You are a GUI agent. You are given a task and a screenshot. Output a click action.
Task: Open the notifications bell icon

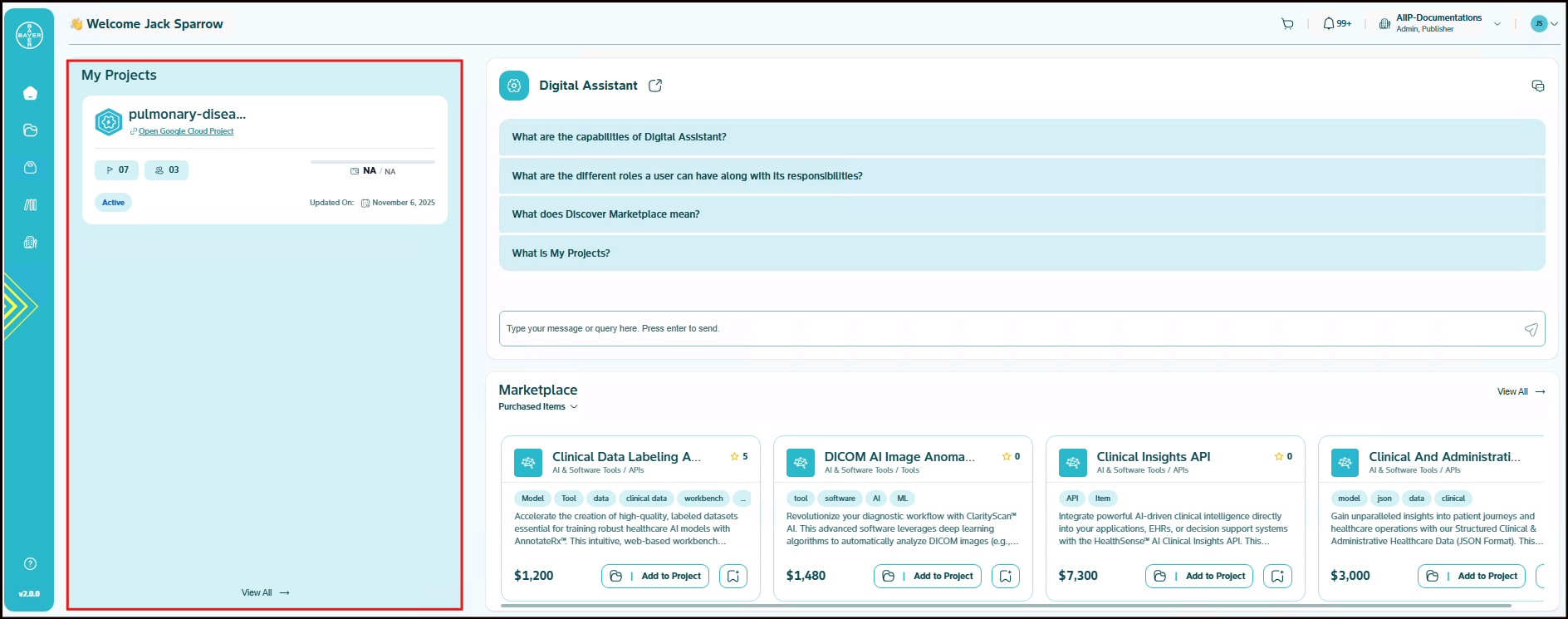tap(1330, 24)
